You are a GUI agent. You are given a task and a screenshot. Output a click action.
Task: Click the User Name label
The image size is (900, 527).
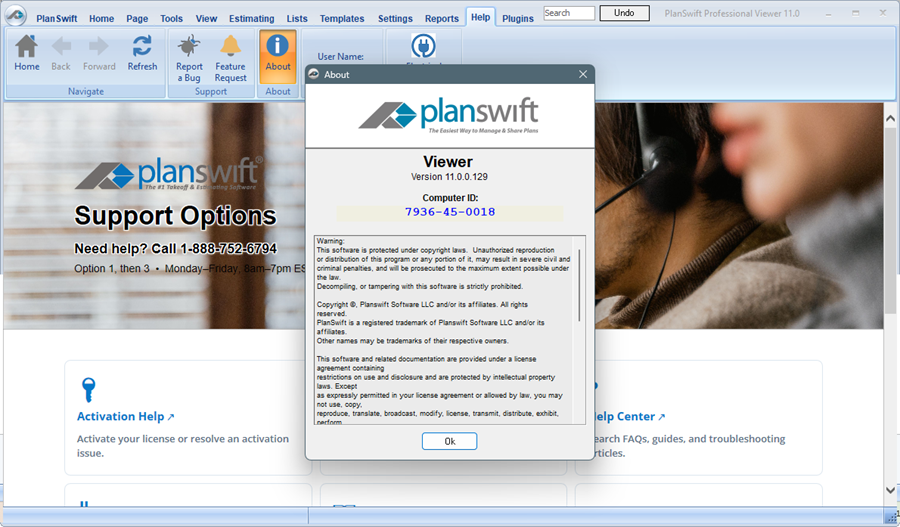click(340, 56)
